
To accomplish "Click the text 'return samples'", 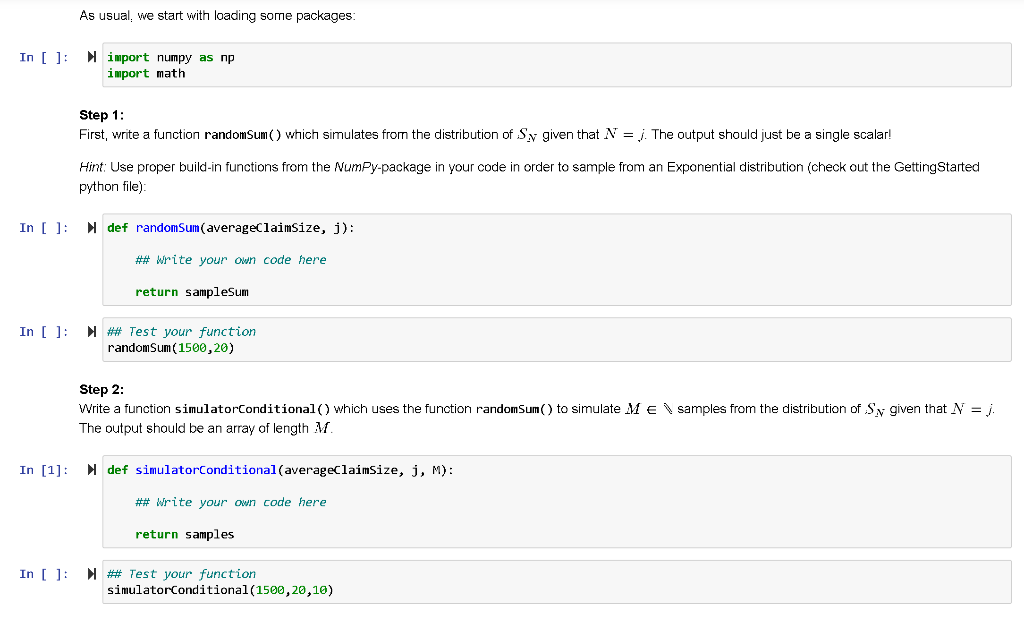I will (x=185, y=534).
